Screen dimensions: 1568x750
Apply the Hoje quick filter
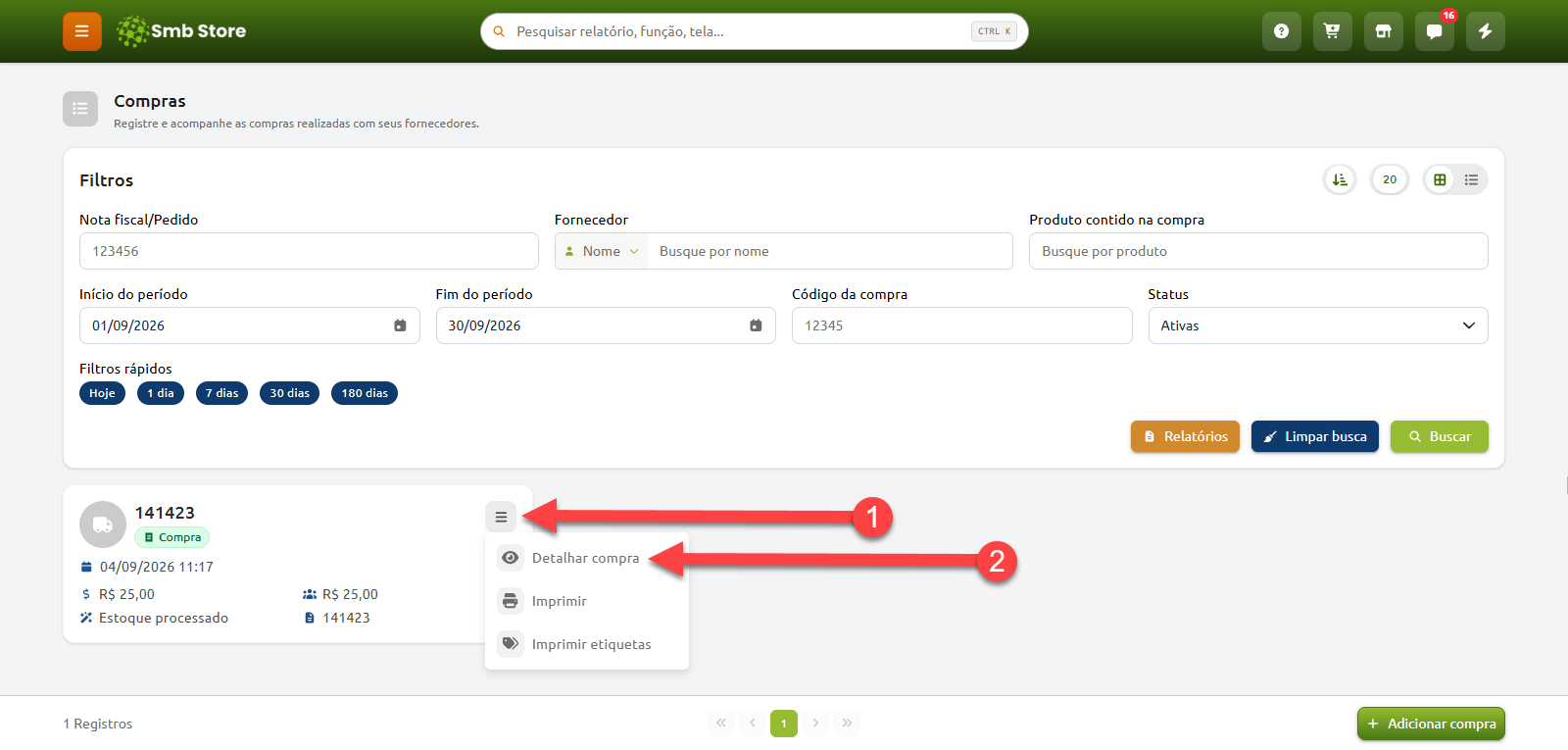(x=102, y=393)
